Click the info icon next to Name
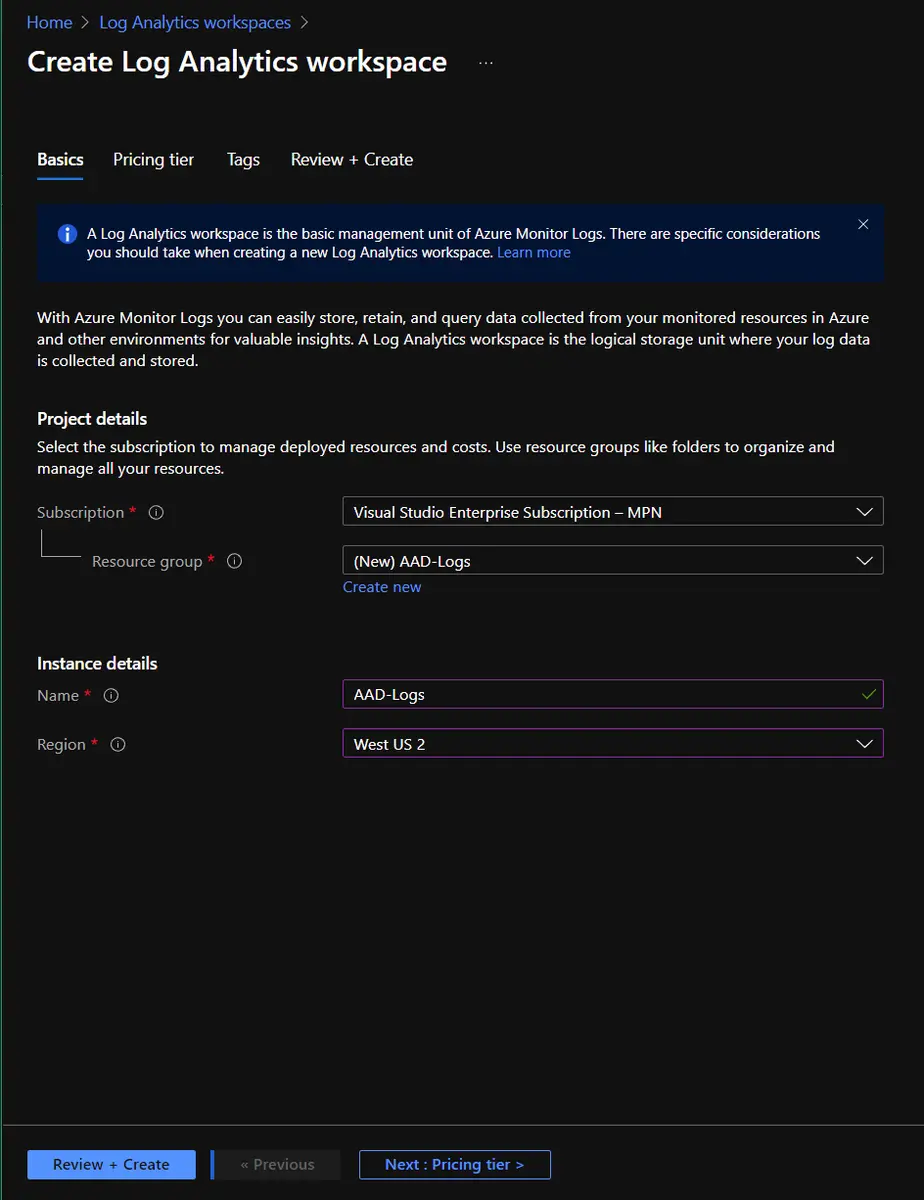The image size is (924, 1200). 111,696
